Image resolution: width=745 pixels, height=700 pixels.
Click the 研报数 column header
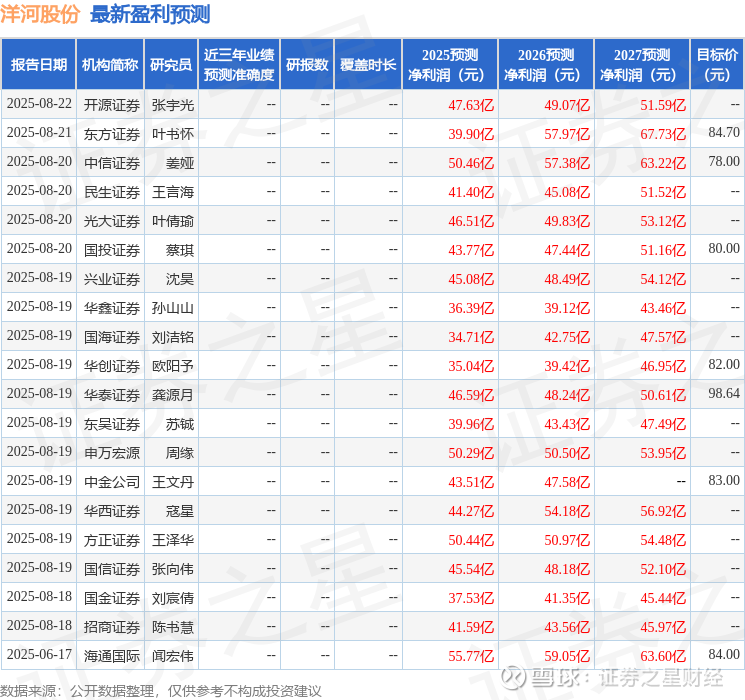[307, 64]
